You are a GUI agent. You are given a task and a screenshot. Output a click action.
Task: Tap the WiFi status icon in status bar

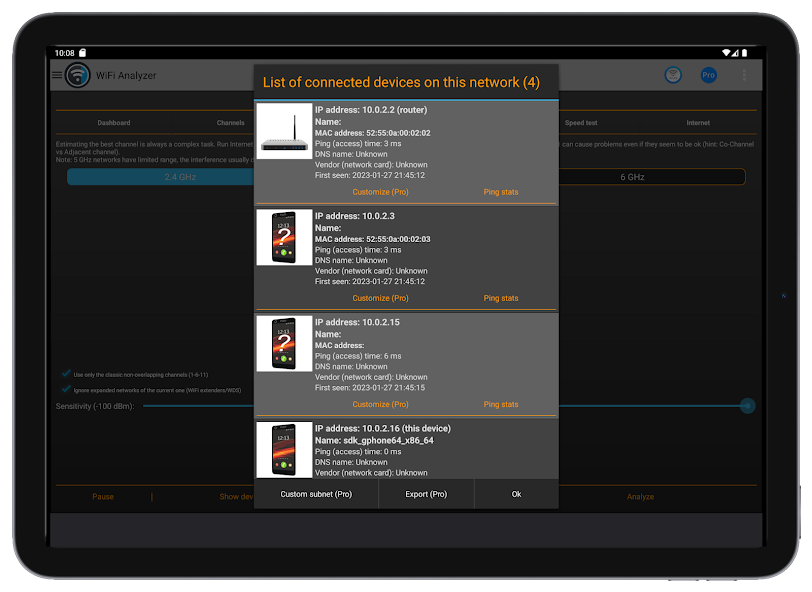click(x=727, y=52)
